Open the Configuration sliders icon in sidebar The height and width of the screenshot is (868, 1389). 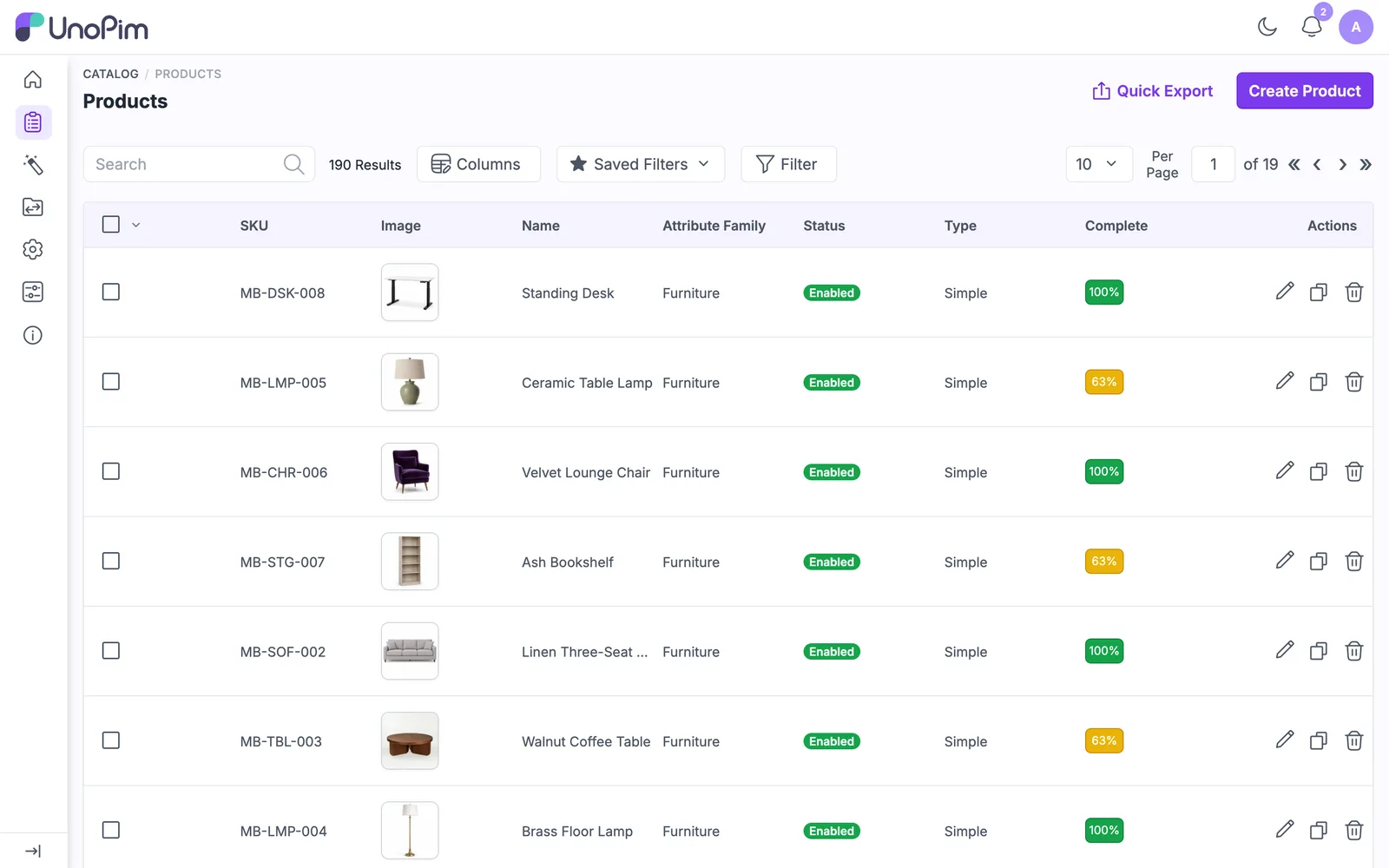(x=33, y=293)
